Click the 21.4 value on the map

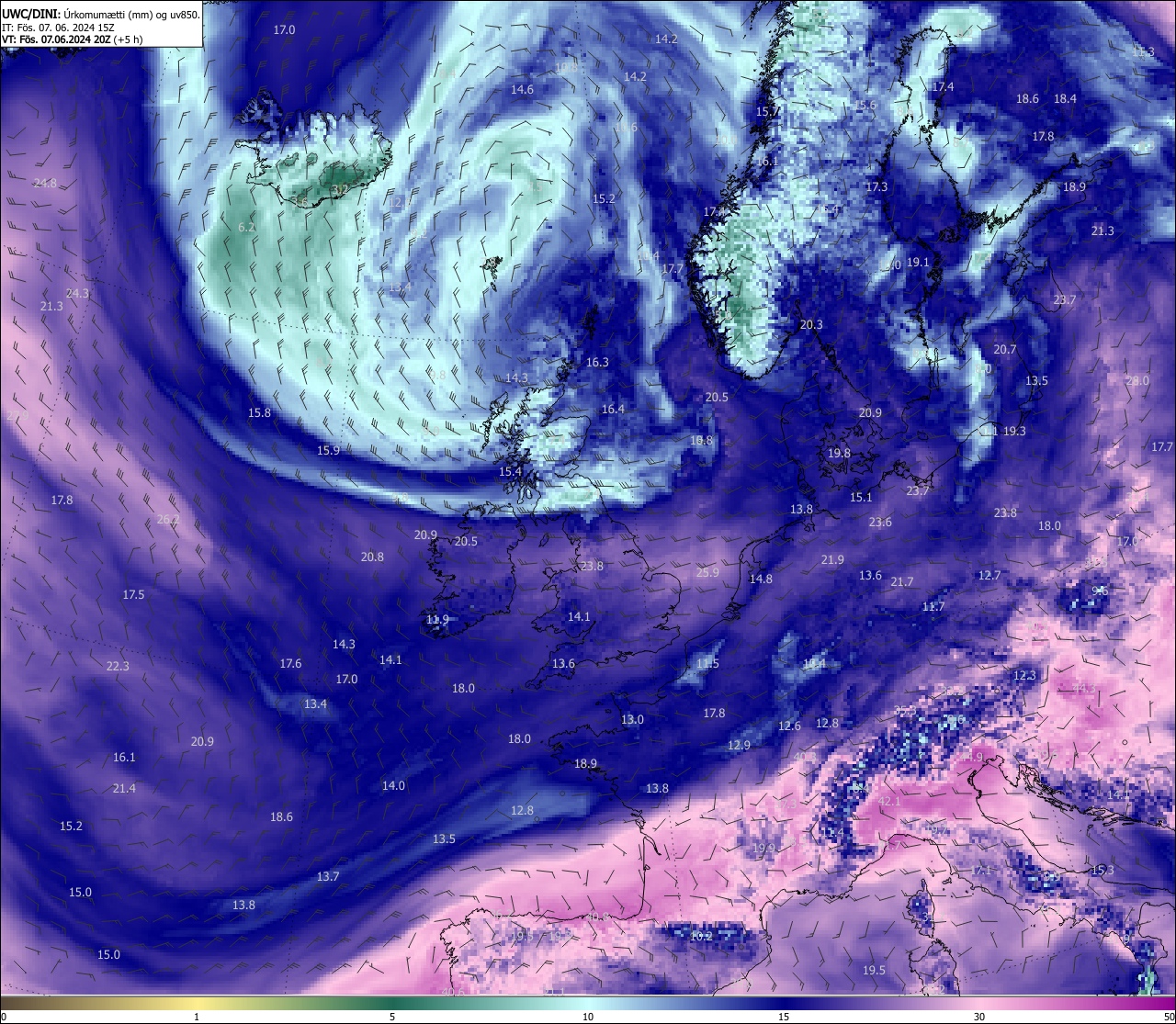(124, 789)
